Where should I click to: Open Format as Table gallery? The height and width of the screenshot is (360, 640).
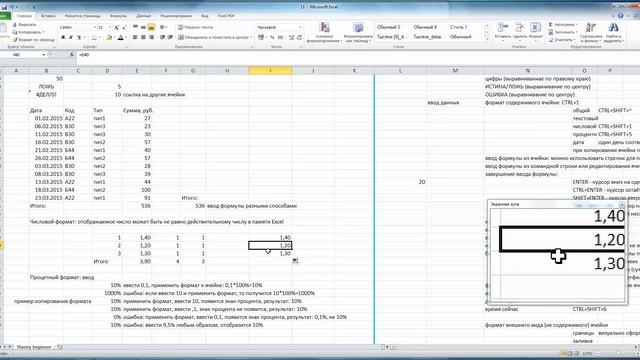358,33
